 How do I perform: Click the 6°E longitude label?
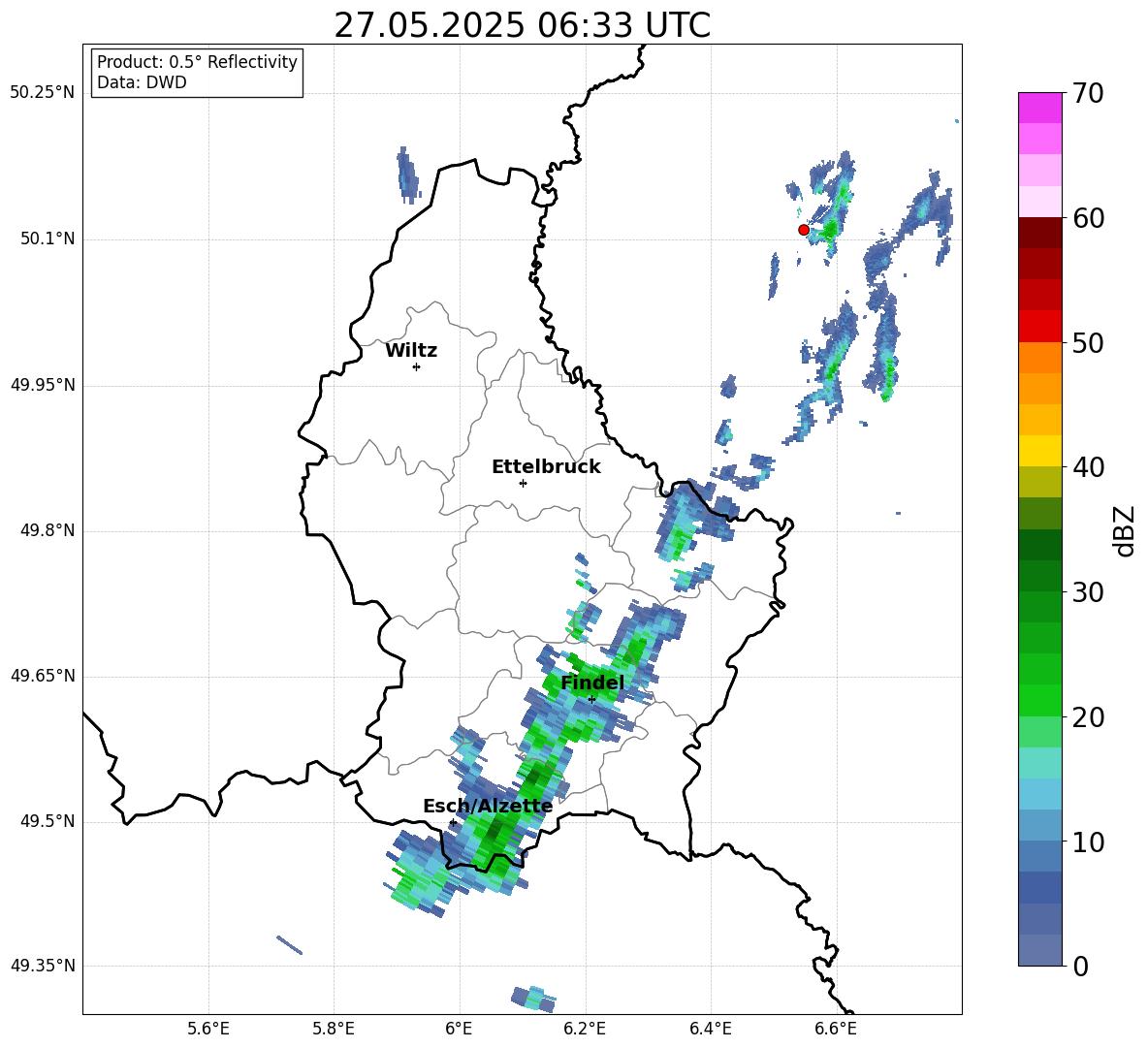click(459, 1029)
